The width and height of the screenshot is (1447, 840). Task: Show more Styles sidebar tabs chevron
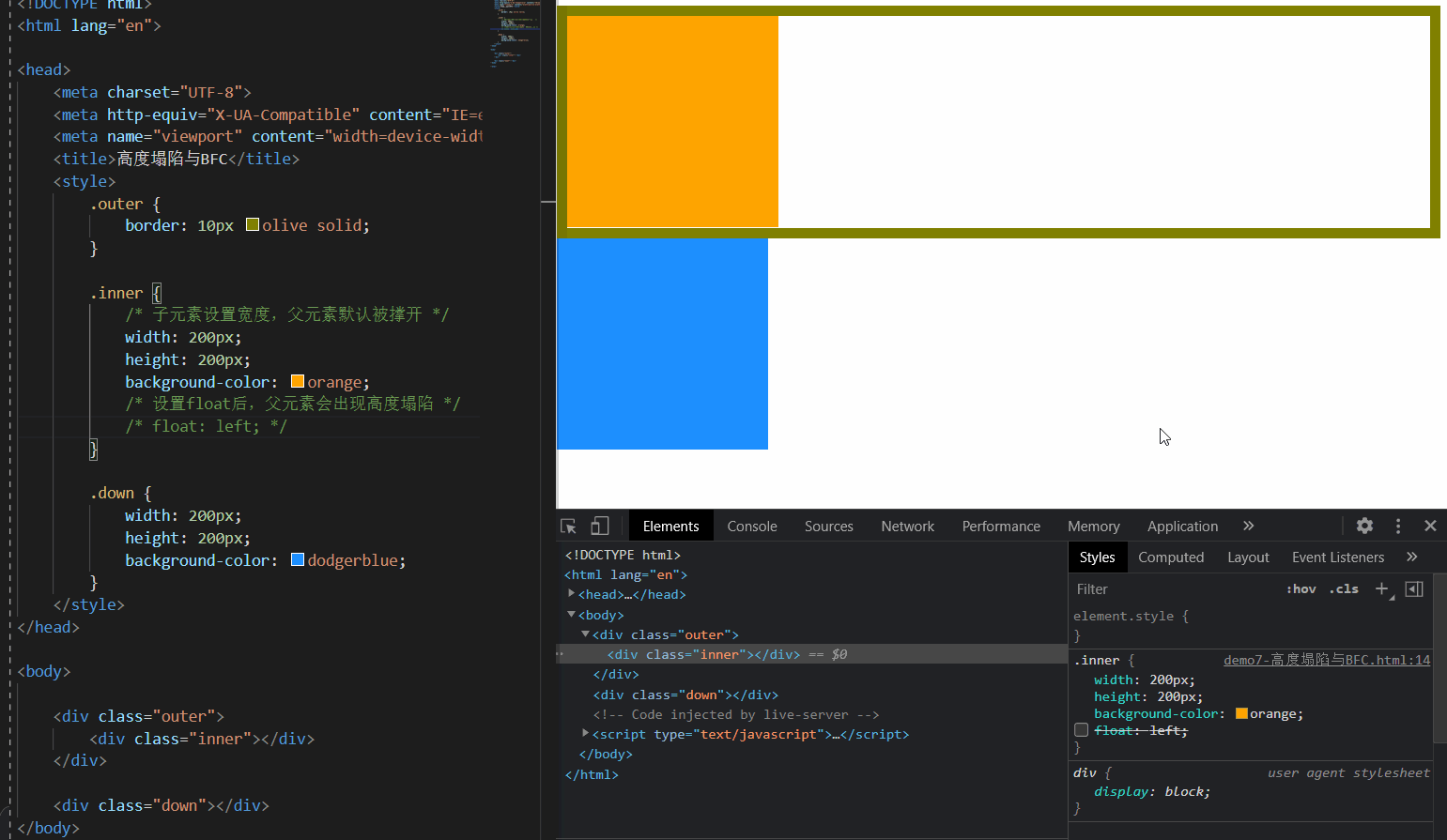point(1411,557)
